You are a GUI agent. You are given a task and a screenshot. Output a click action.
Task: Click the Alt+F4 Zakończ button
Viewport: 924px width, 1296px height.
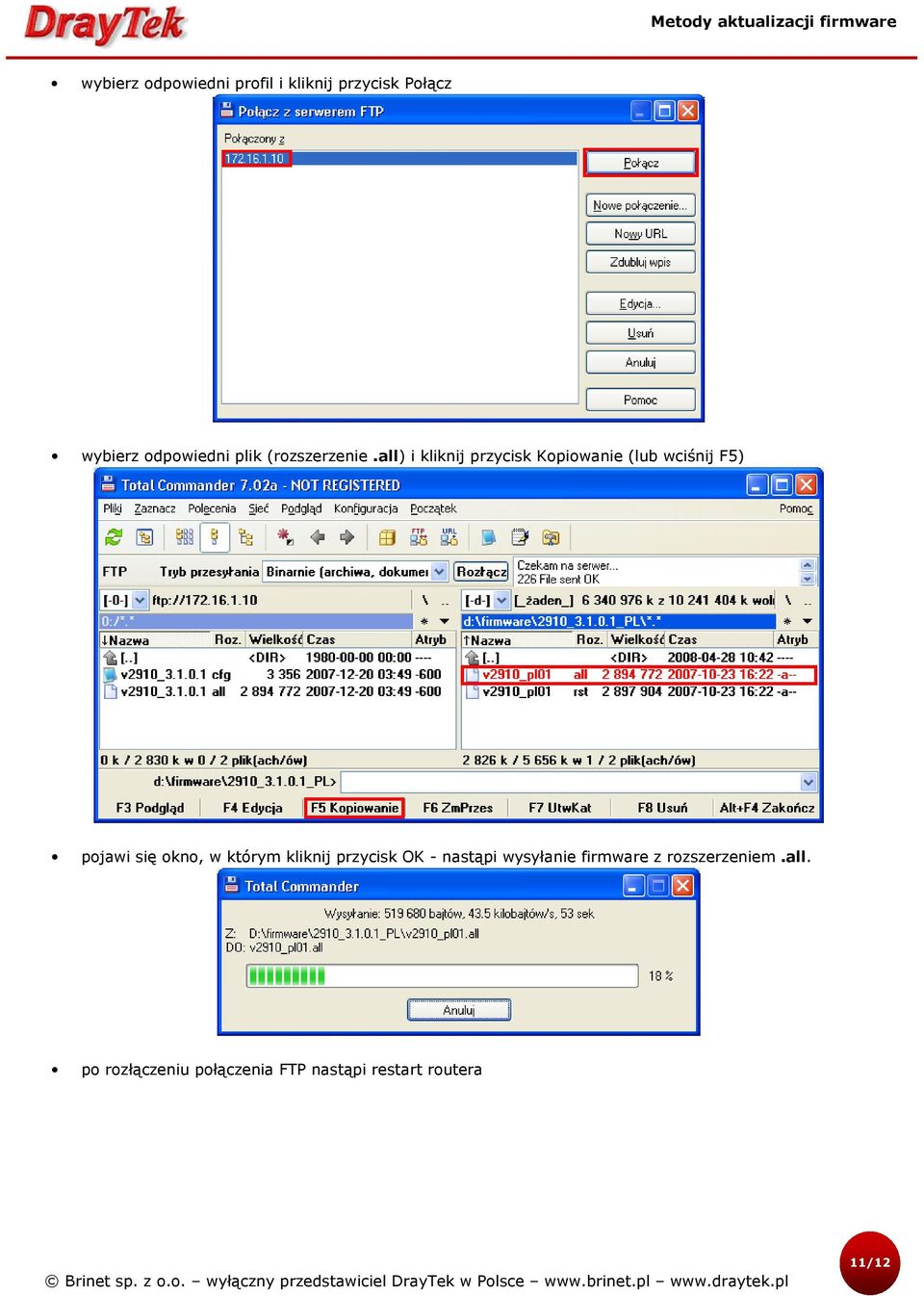[767, 808]
